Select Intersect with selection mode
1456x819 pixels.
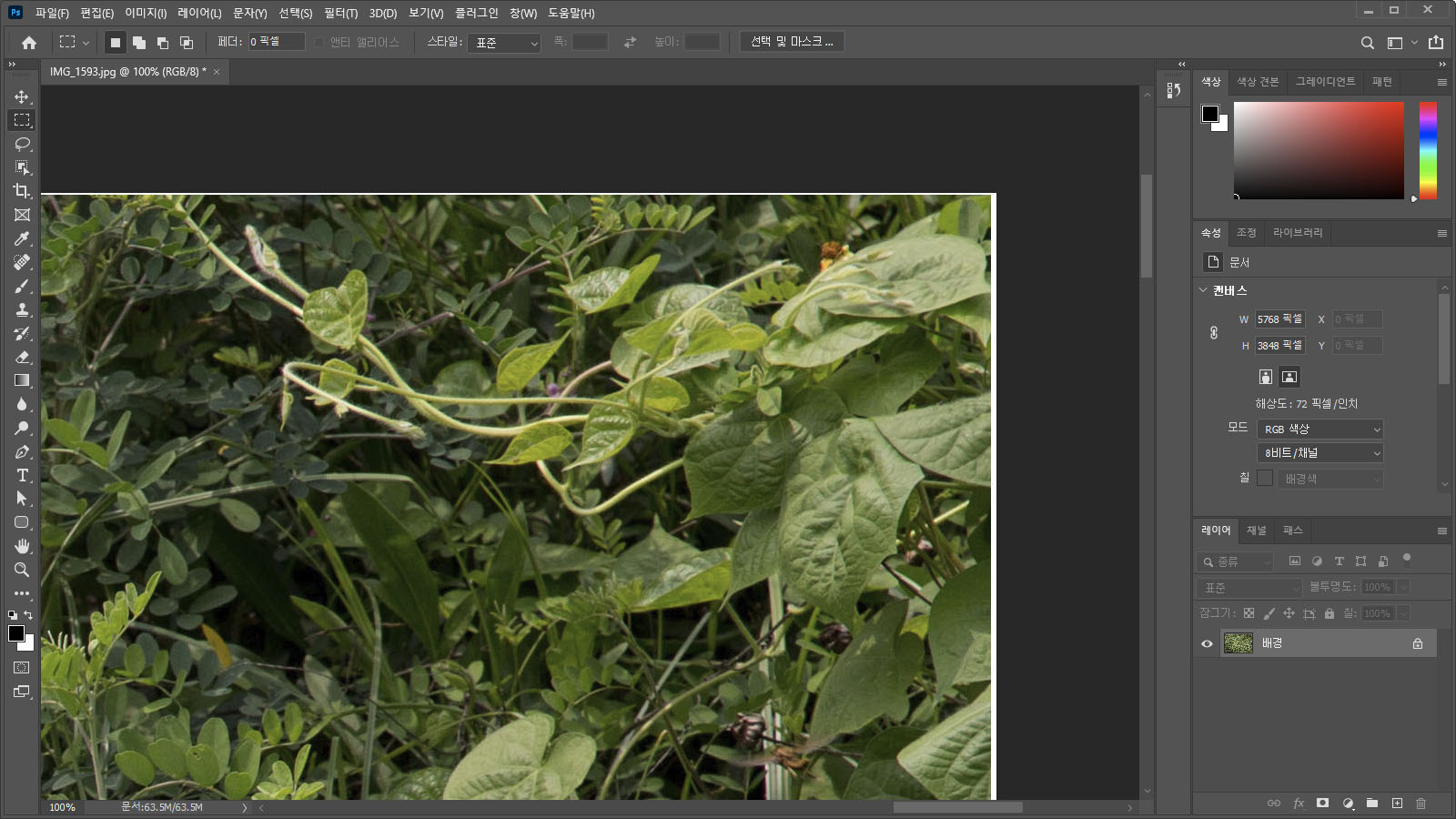(187, 42)
